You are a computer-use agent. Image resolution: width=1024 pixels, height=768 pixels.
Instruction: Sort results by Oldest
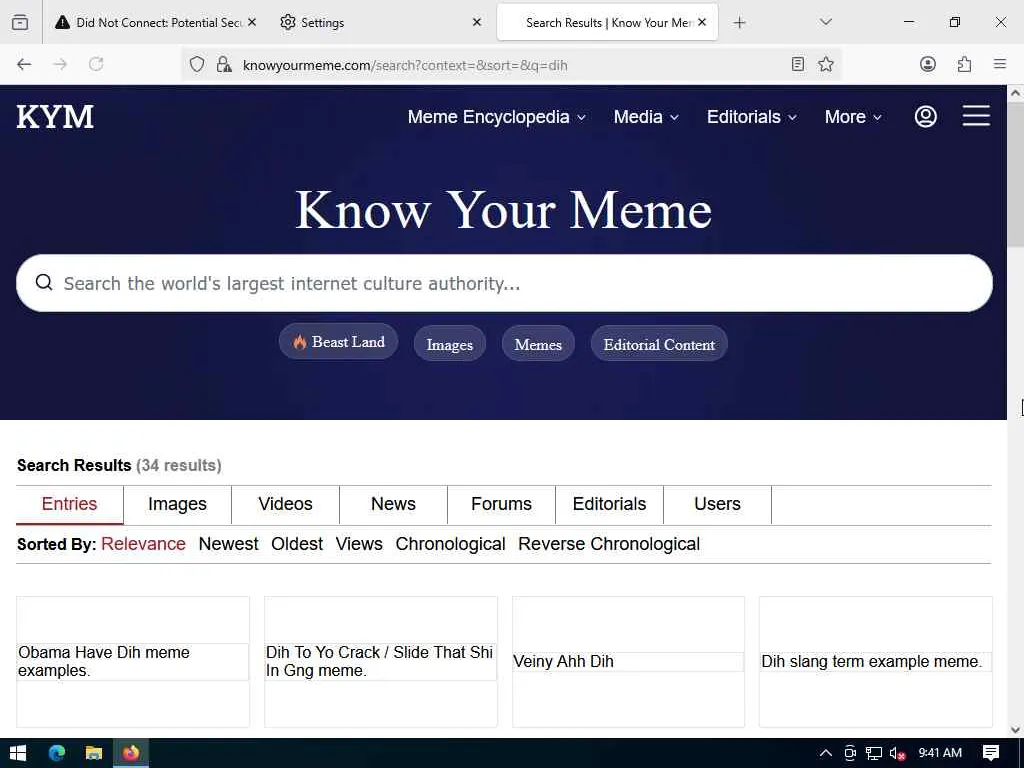coord(297,544)
